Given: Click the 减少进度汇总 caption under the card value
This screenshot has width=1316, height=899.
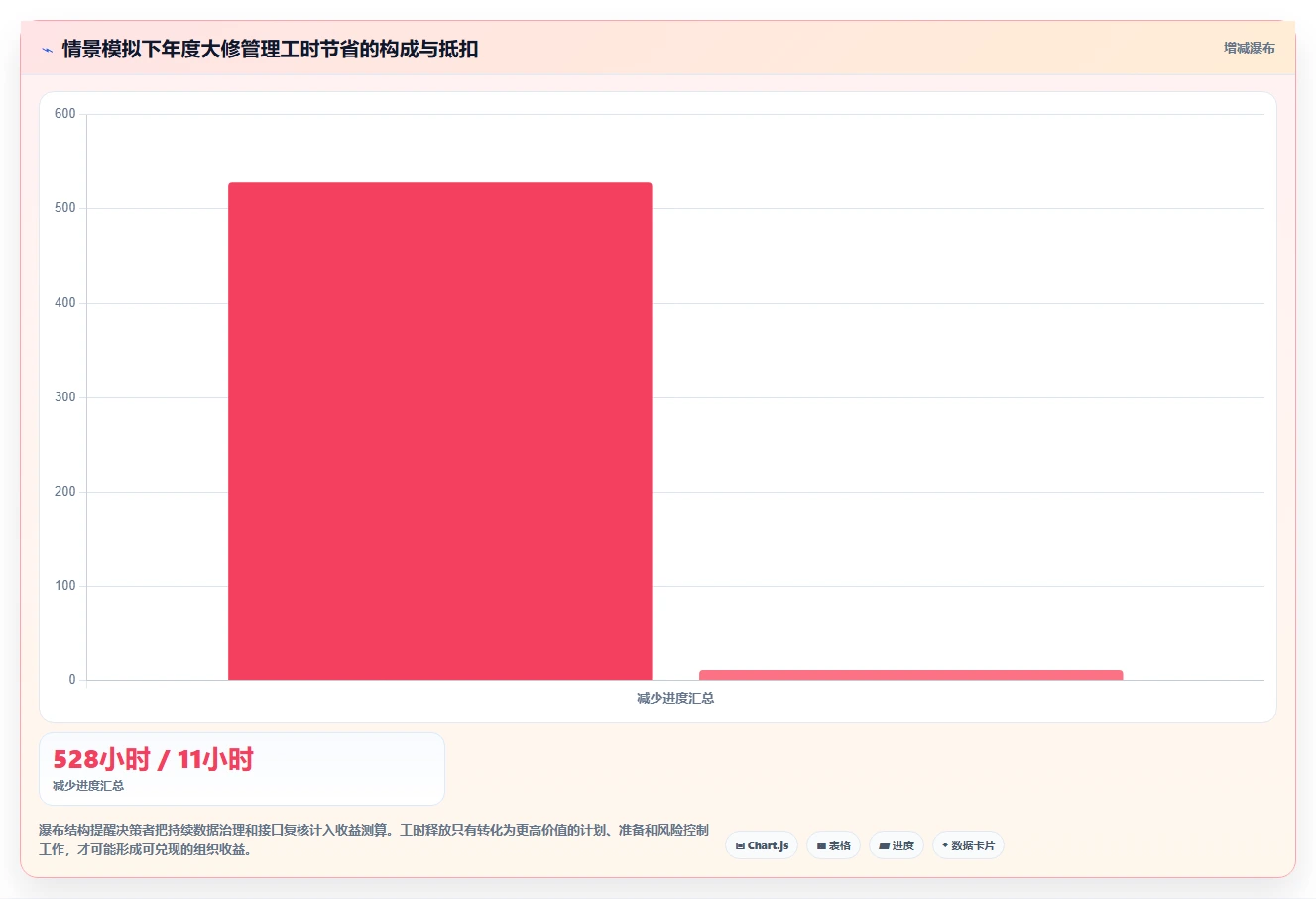Looking at the screenshot, I should click(x=88, y=786).
